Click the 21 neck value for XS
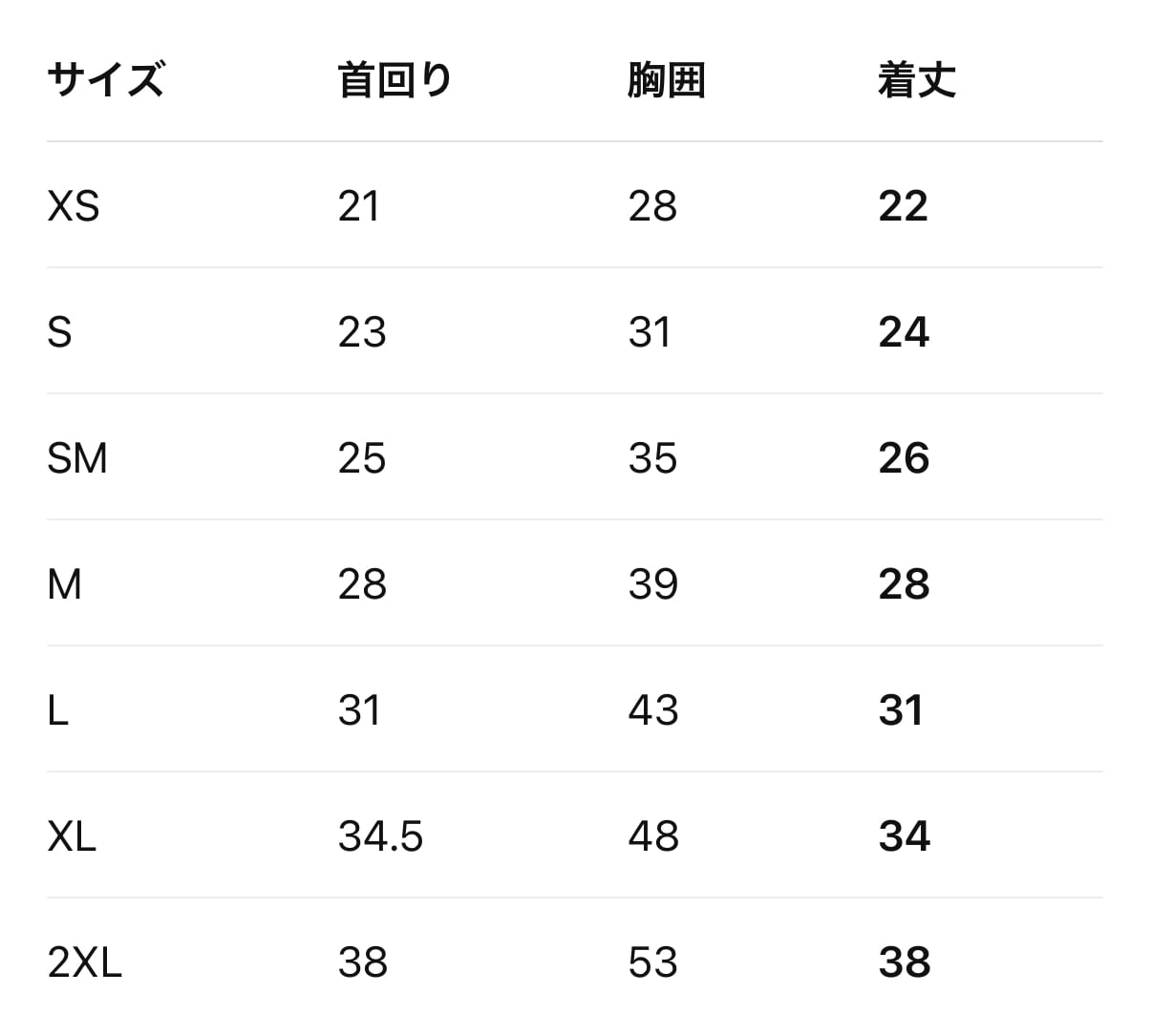Screen dimensions: 1152x1036 click(x=359, y=206)
